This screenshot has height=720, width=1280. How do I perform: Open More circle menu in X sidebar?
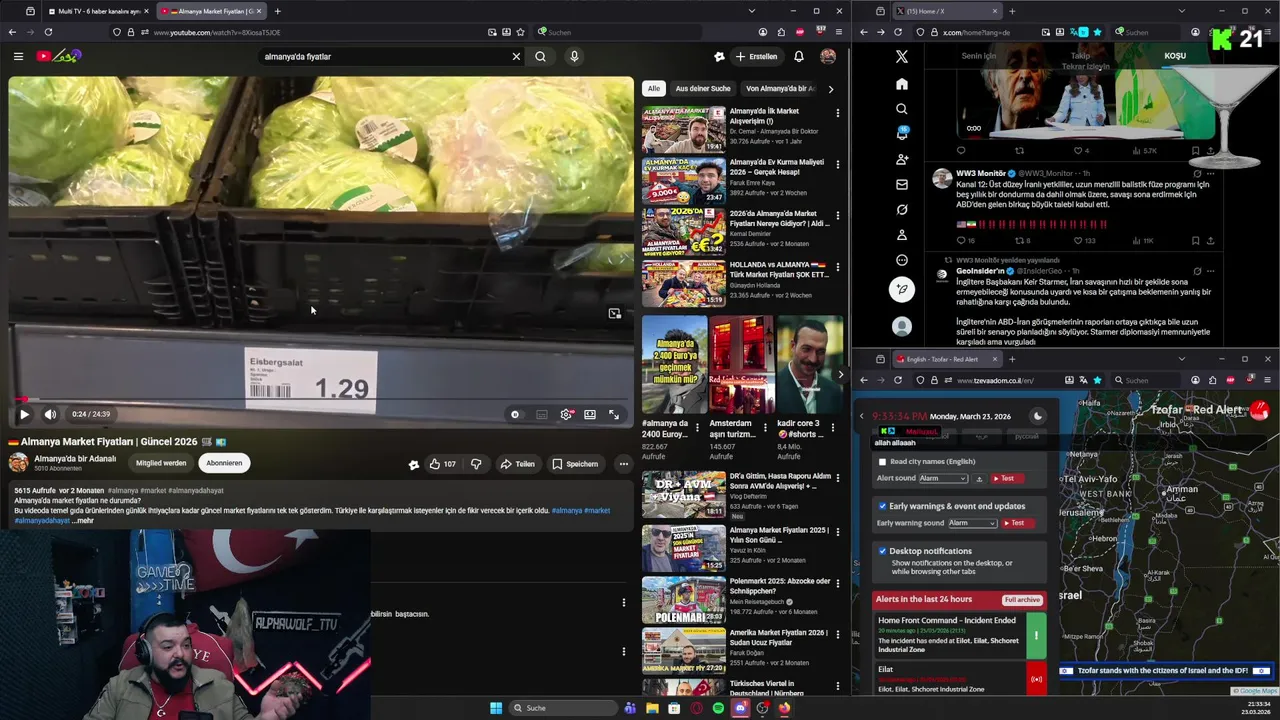(x=901, y=260)
